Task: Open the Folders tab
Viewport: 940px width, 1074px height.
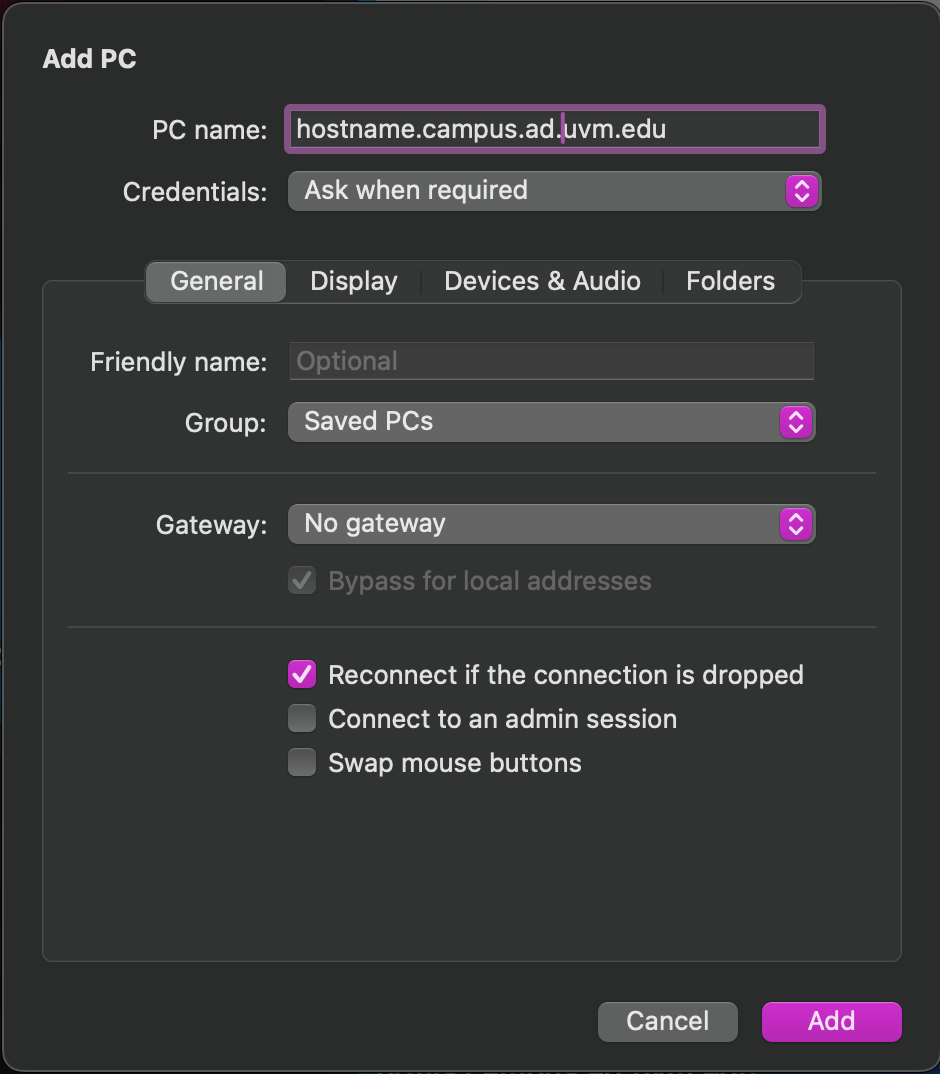Action: click(x=730, y=282)
